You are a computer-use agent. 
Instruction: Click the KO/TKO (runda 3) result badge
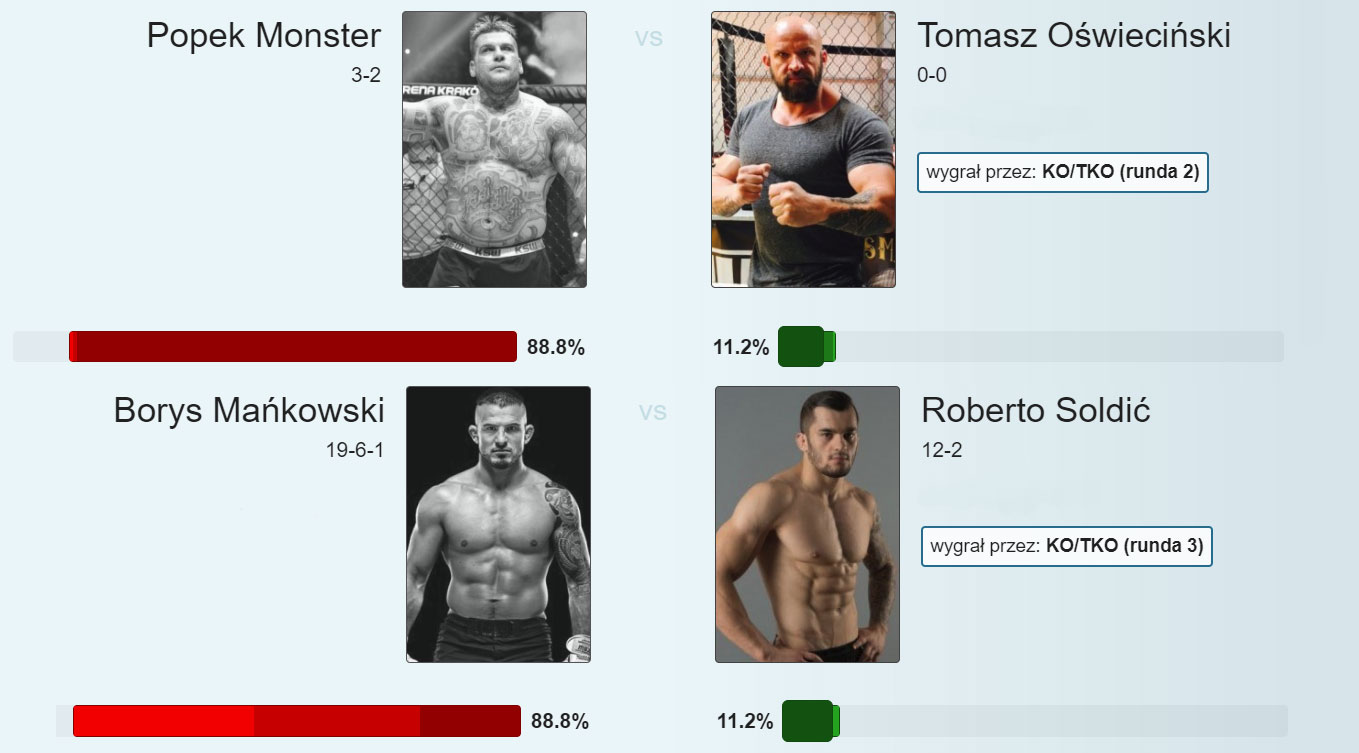[x=1067, y=546]
